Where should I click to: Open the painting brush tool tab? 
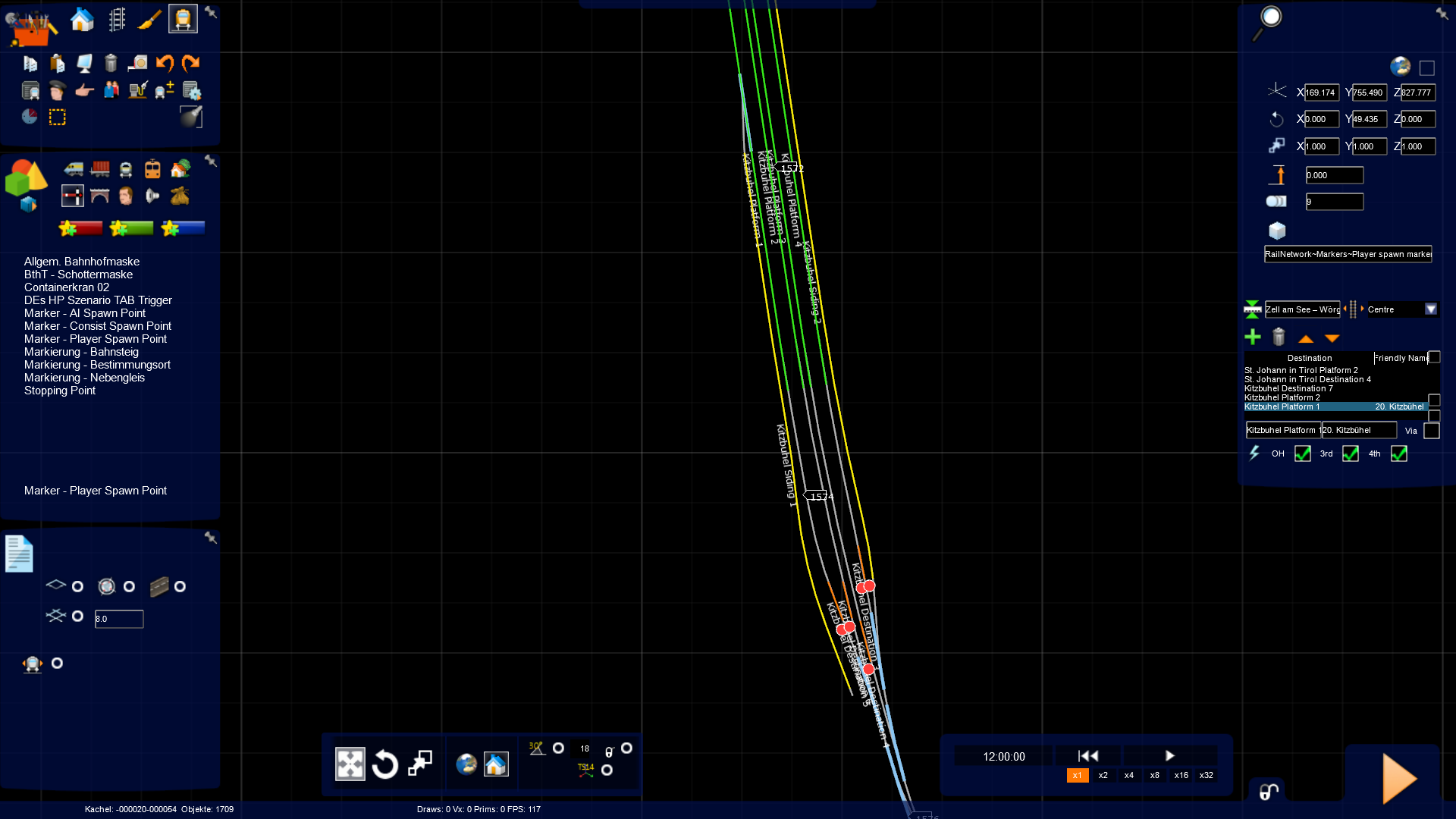click(149, 20)
